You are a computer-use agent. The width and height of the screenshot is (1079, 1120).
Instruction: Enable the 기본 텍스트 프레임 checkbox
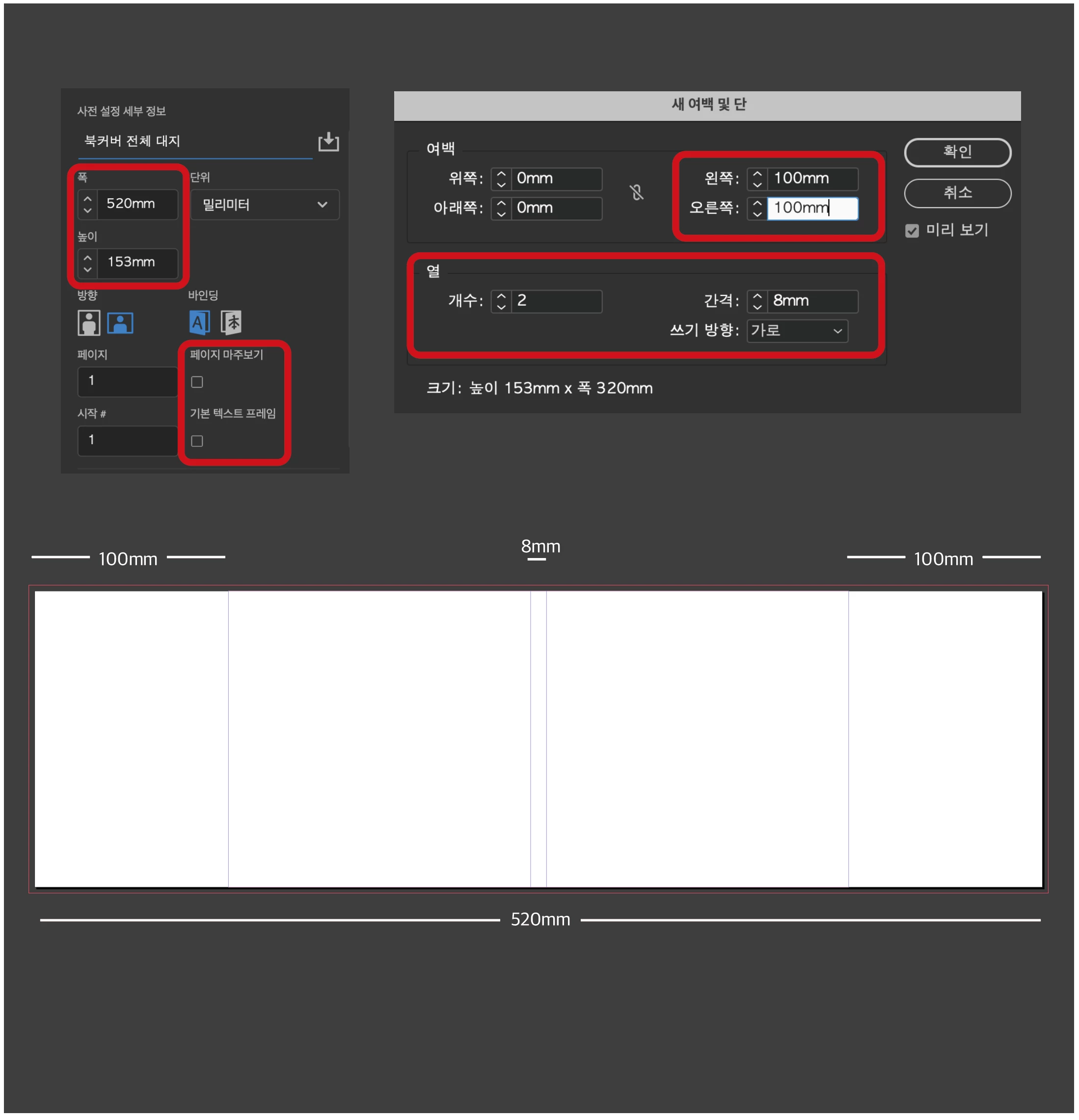[197, 441]
